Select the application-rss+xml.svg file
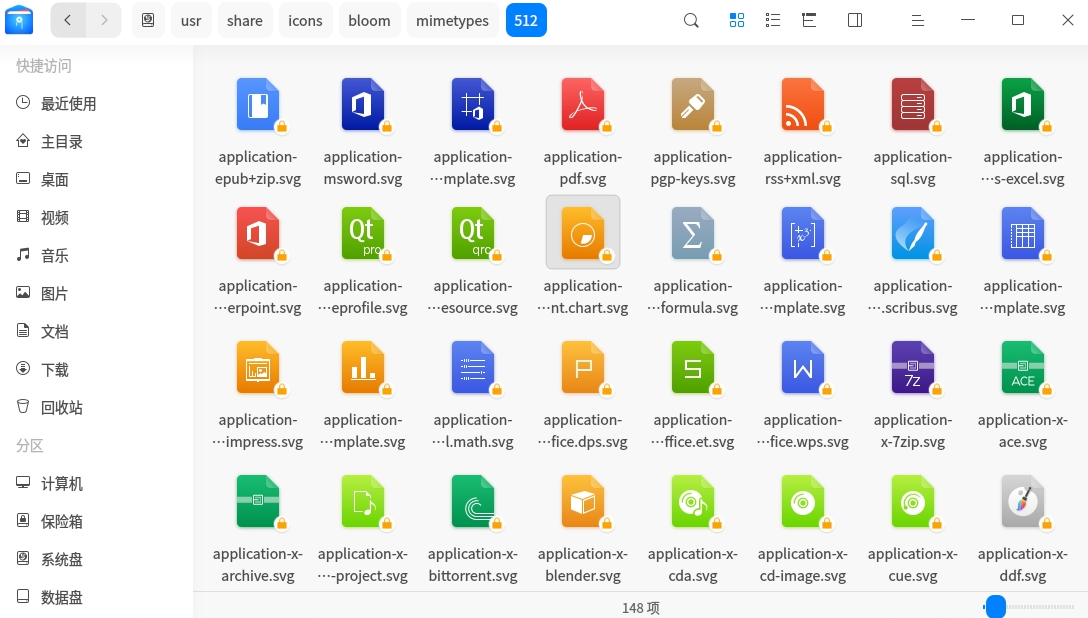 (803, 104)
